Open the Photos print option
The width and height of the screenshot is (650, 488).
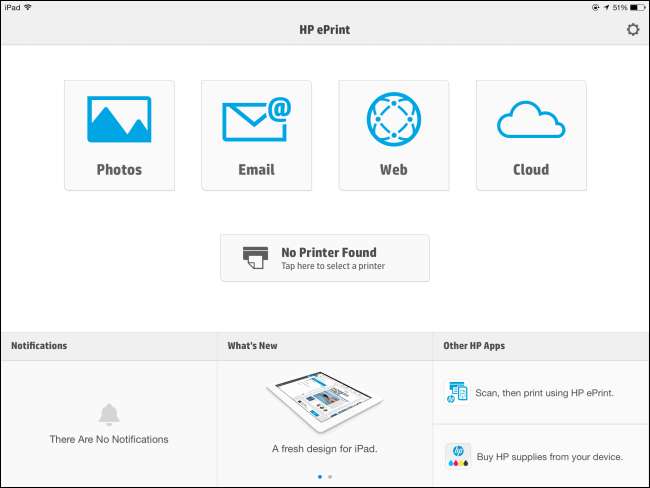click(x=119, y=135)
